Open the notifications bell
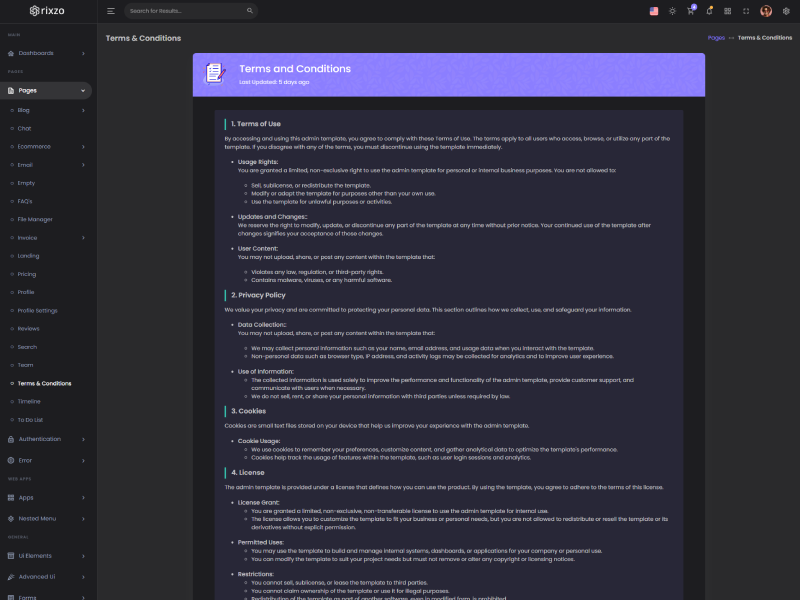The height and width of the screenshot is (600, 800). pyautogui.click(x=709, y=11)
